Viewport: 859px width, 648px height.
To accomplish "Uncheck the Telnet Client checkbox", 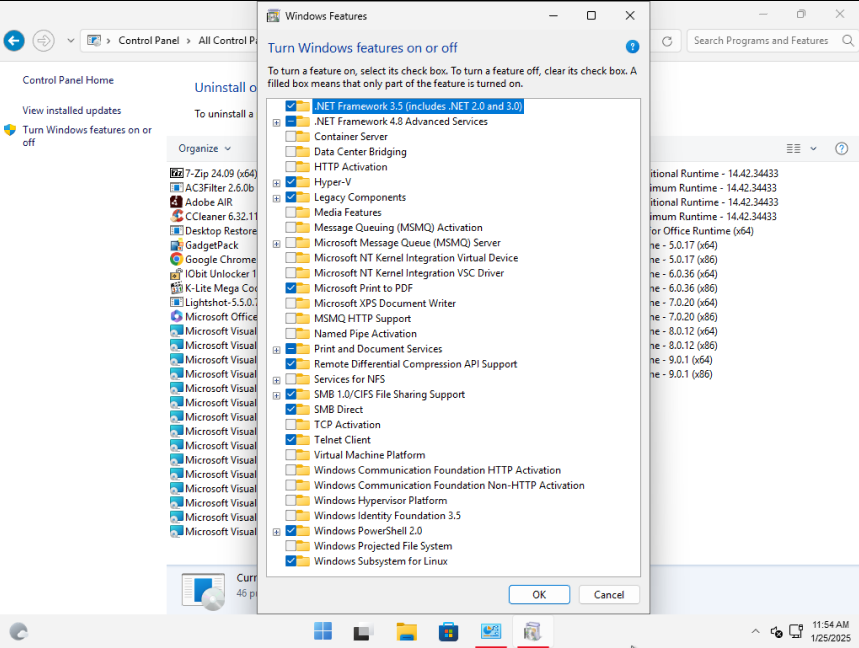I will tap(291, 440).
